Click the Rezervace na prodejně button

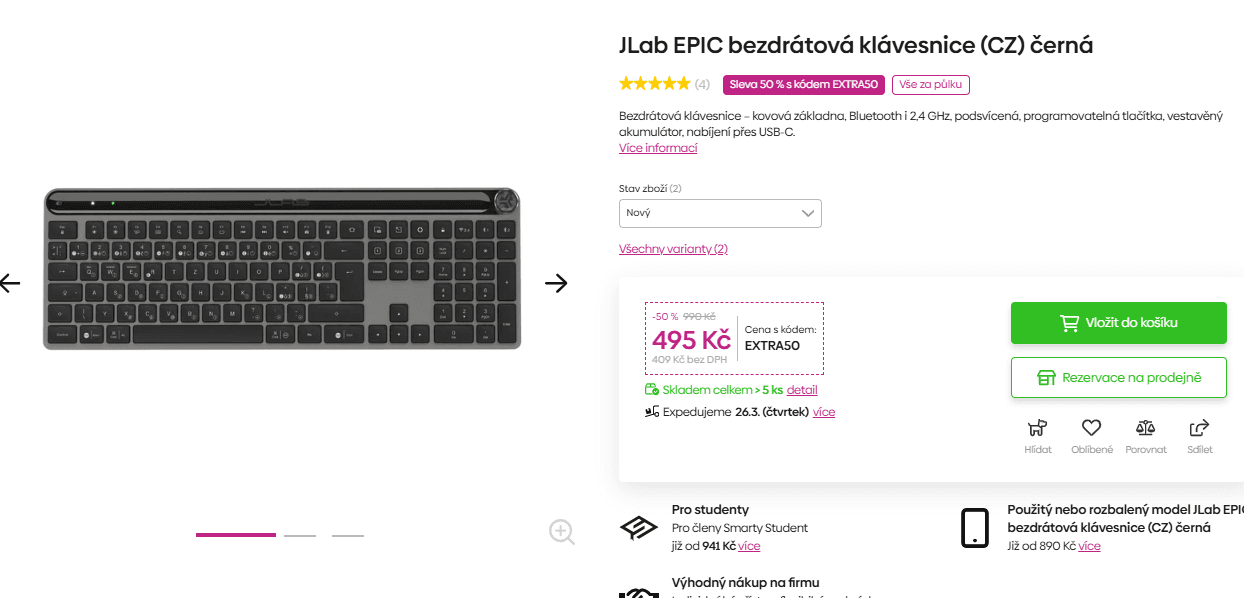1118,377
